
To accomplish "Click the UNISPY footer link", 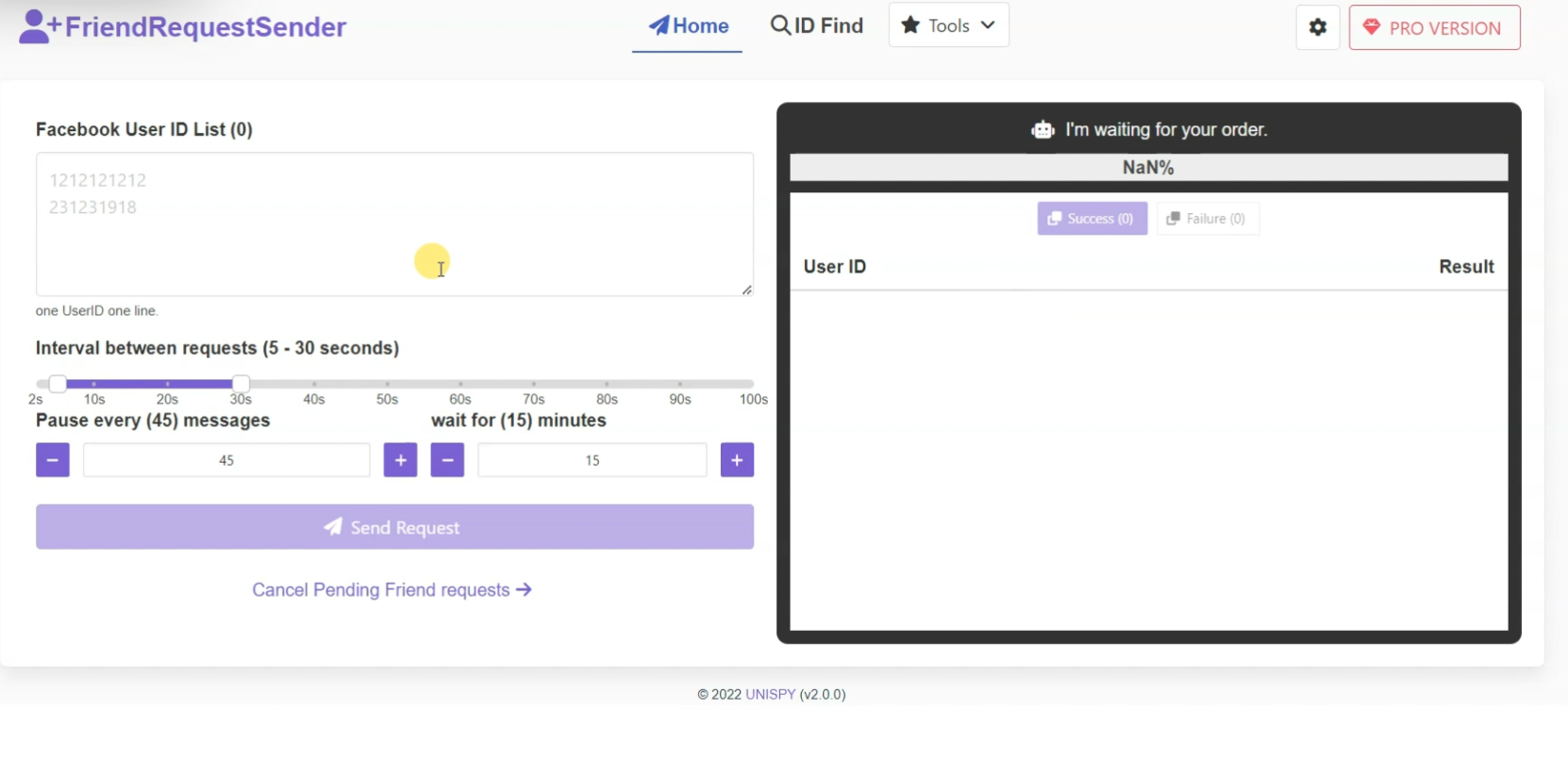I will [x=770, y=694].
